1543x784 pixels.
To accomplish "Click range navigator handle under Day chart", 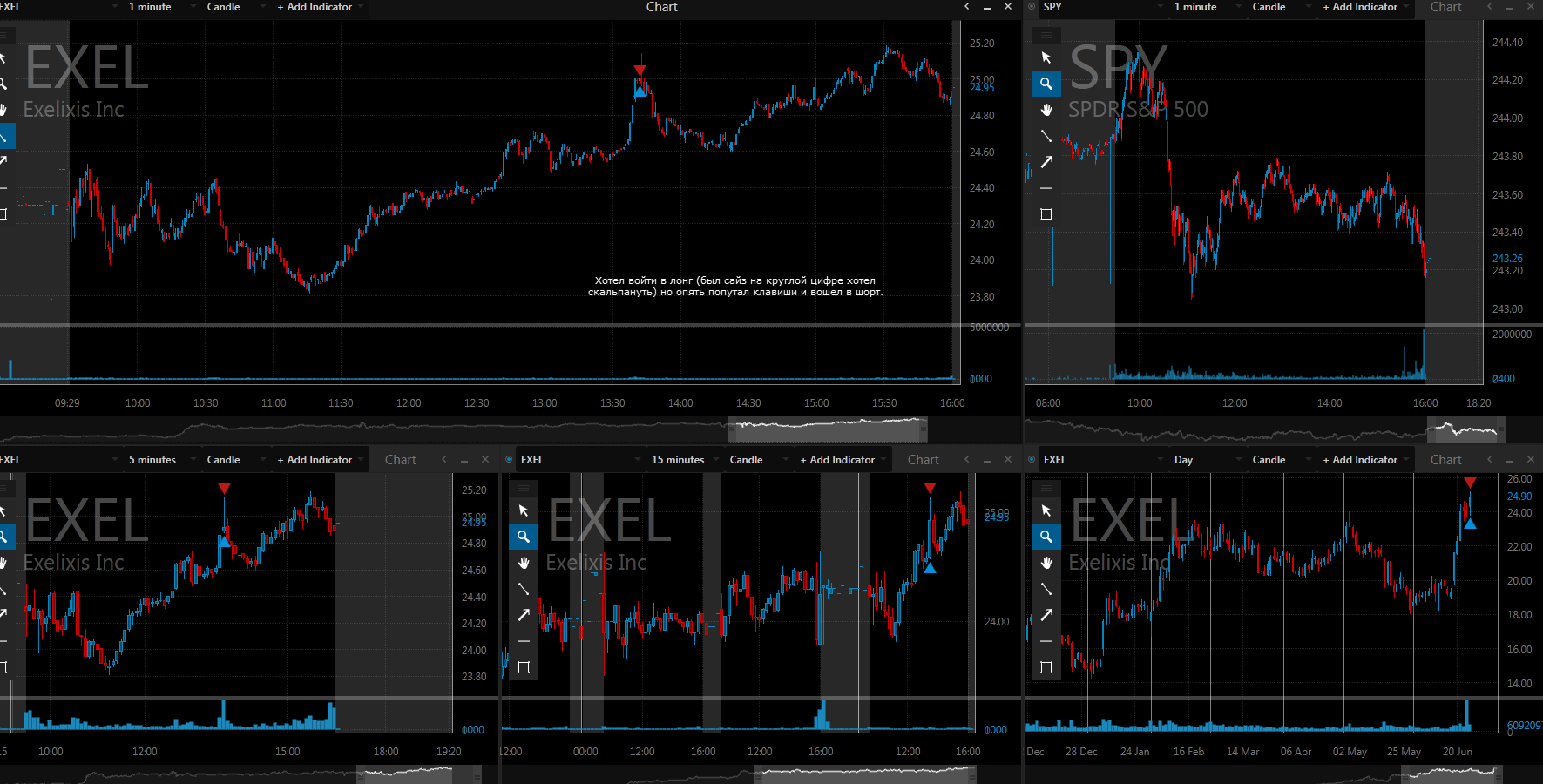I will coord(1452,774).
